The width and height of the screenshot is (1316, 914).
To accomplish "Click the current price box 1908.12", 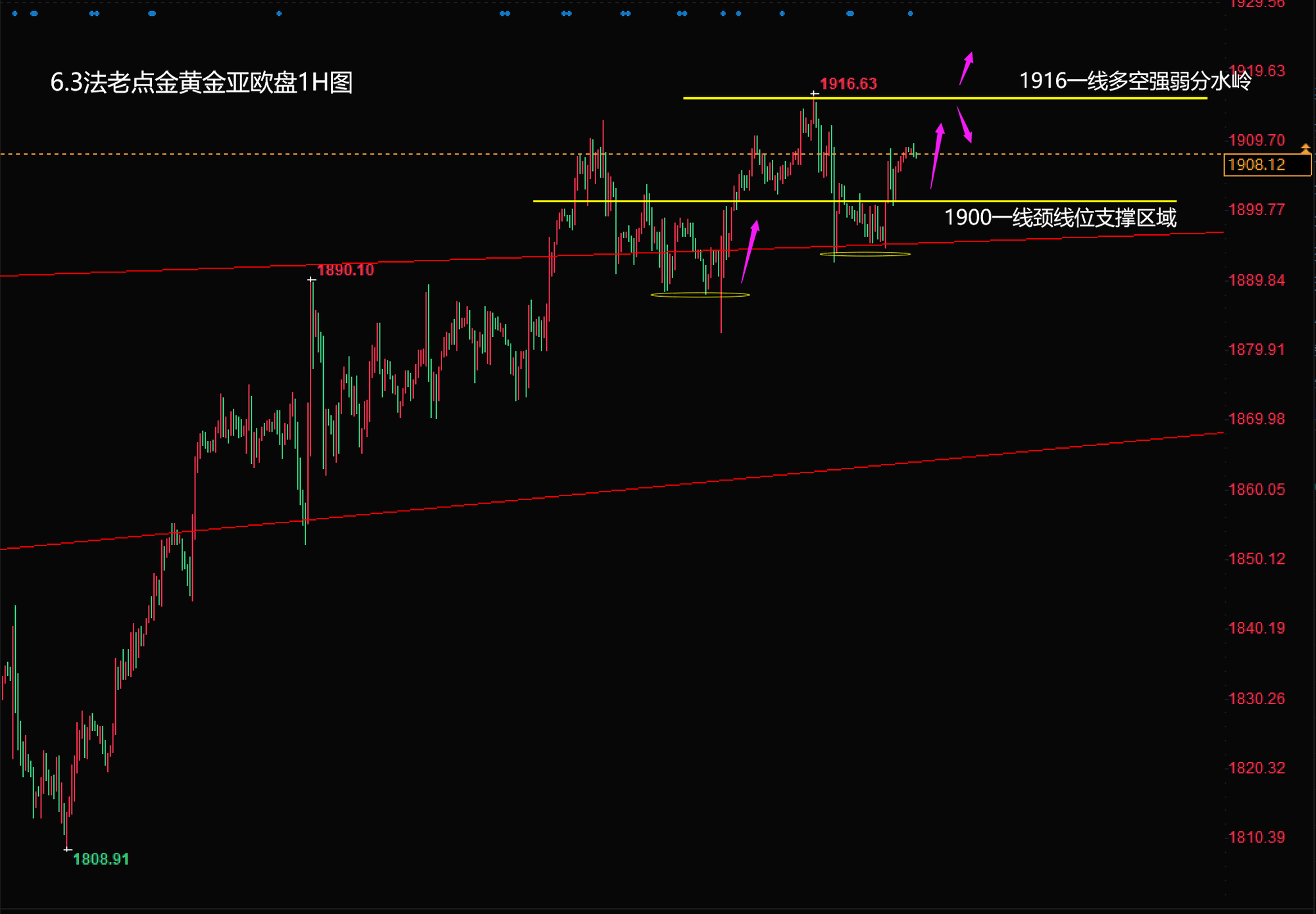I will point(1266,165).
